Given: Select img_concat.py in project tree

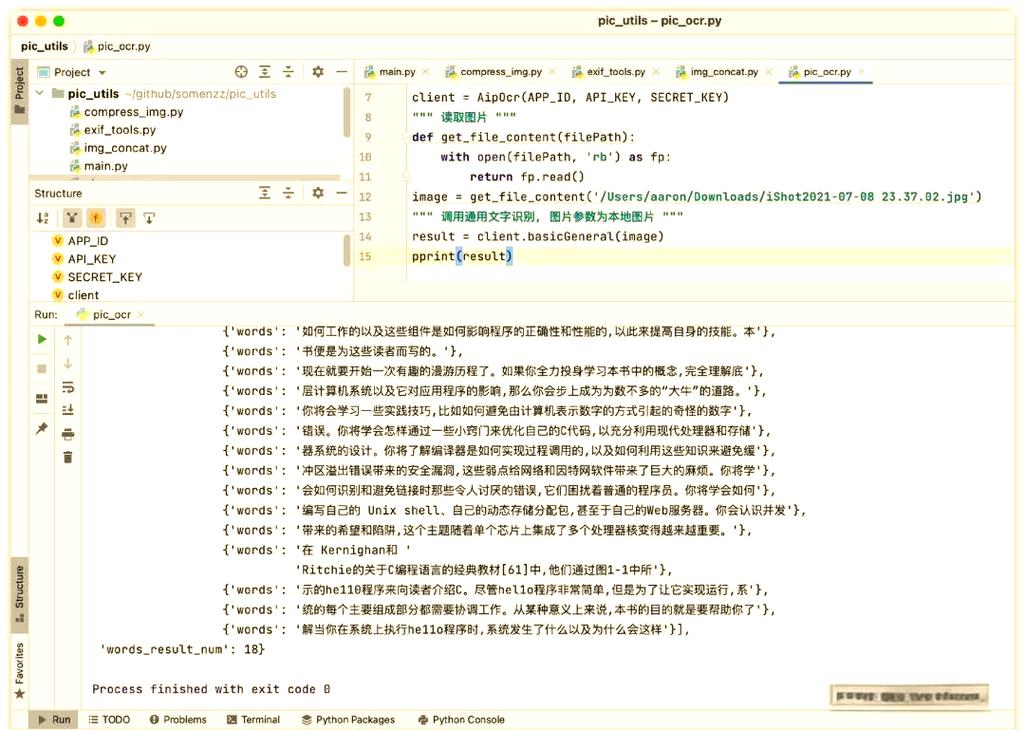Looking at the screenshot, I should click(x=118, y=148).
